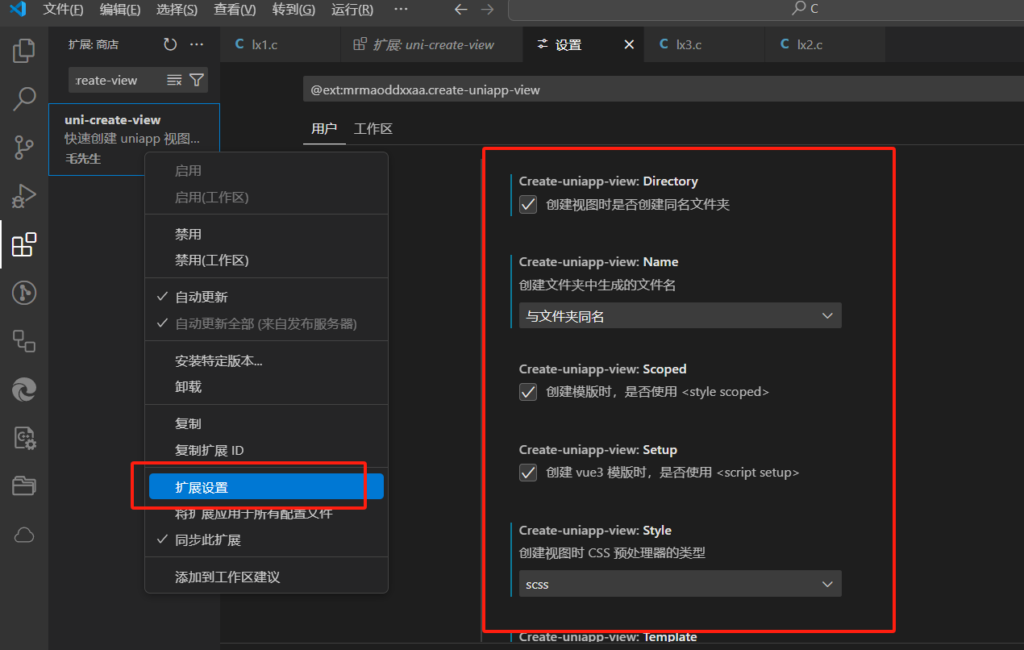This screenshot has width=1024, height=650.
Task: Open the 编辑(E) menu
Action: click(120, 10)
